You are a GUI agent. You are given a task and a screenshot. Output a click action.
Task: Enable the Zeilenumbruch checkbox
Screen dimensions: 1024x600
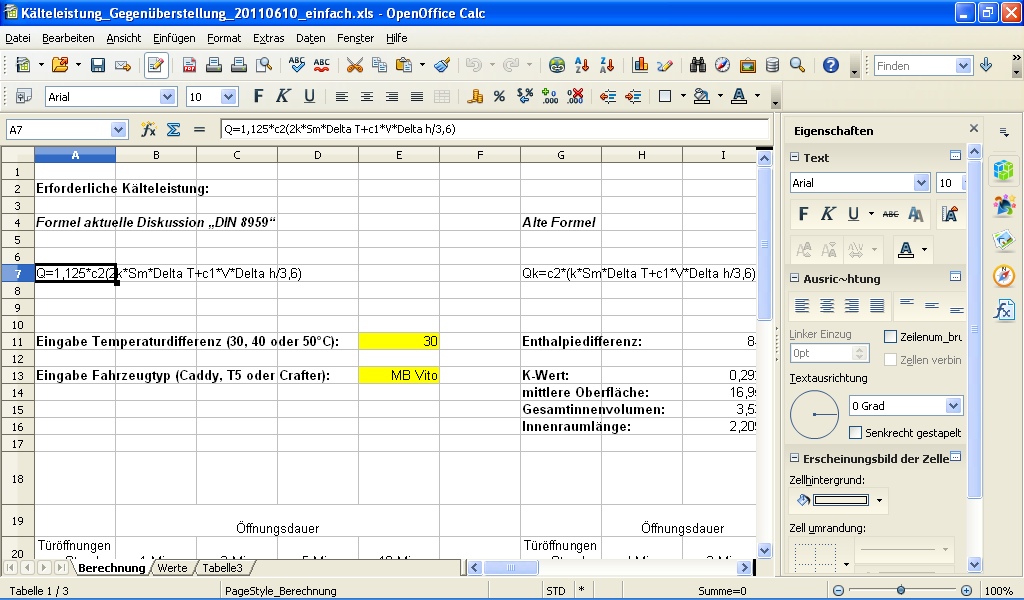891,337
